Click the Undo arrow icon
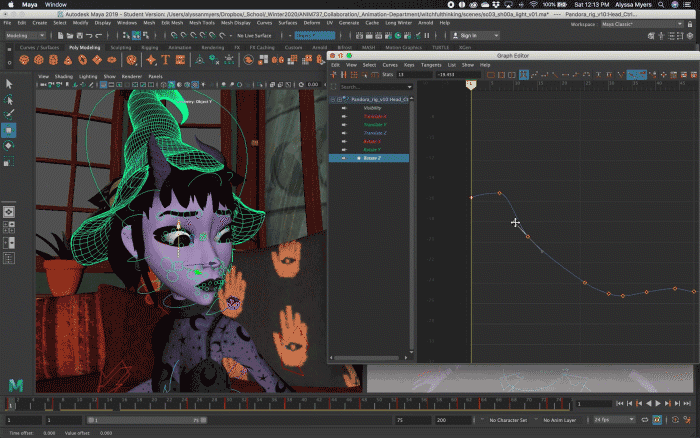This screenshot has height=438, width=700. coord(89,35)
